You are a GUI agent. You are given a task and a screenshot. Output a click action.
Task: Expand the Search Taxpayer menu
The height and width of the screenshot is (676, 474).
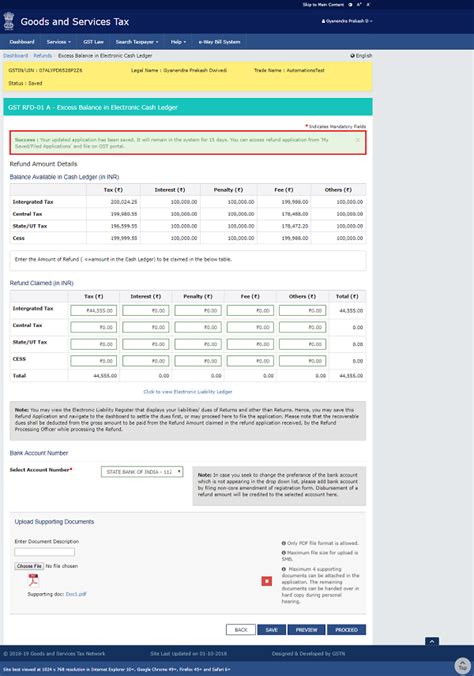click(x=137, y=42)
